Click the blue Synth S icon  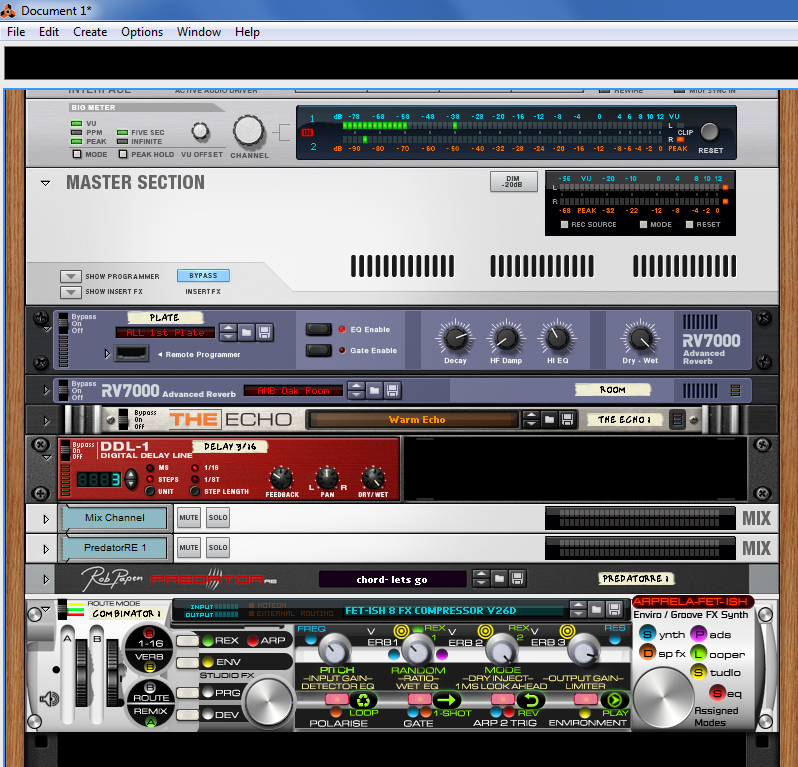647,634
